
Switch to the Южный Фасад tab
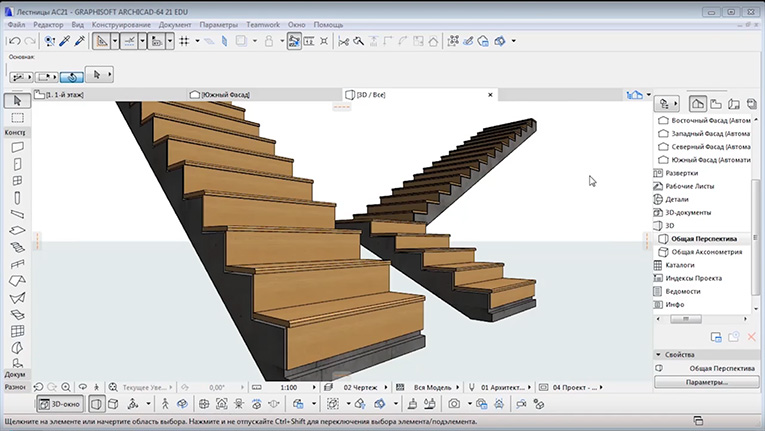(x=225, y=94)
